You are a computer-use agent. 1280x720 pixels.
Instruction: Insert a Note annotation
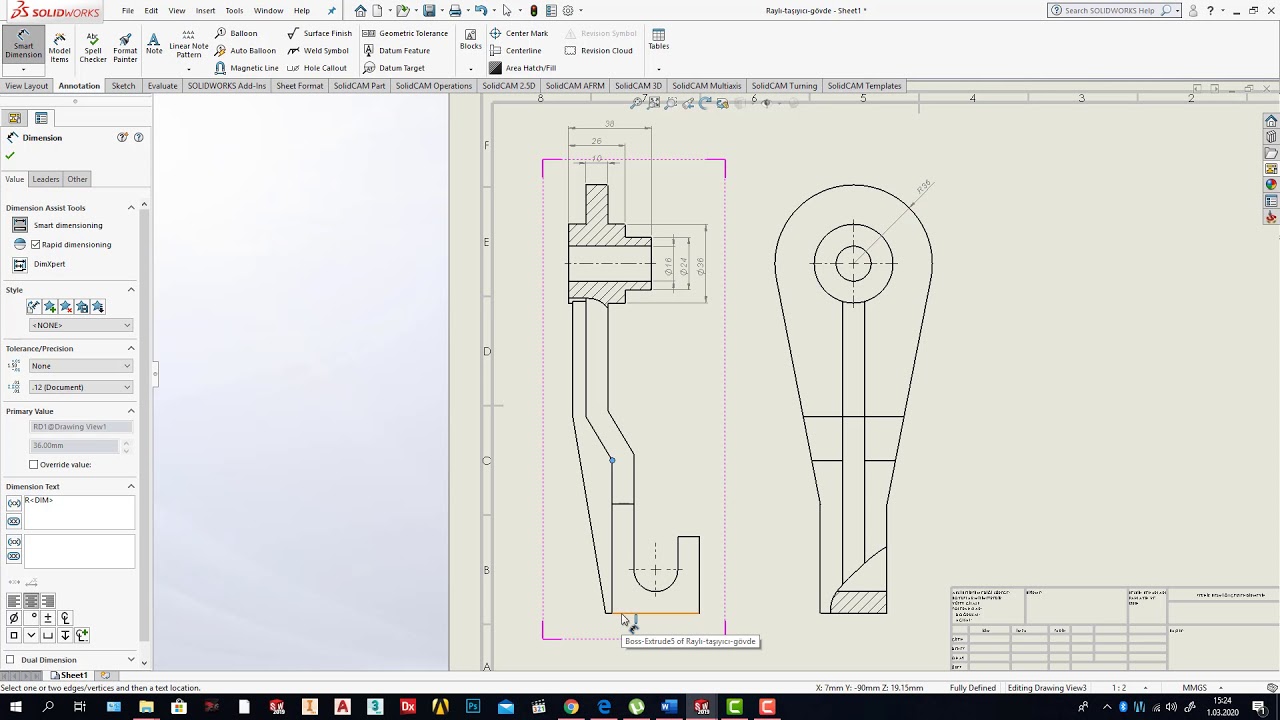[154, 44]
